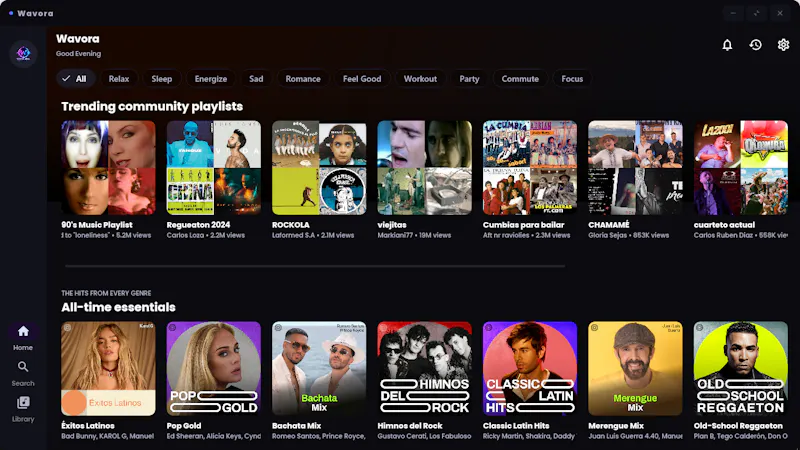Click the Cumbias para bailar title
The image size is (800, 450).
point(523,224)
